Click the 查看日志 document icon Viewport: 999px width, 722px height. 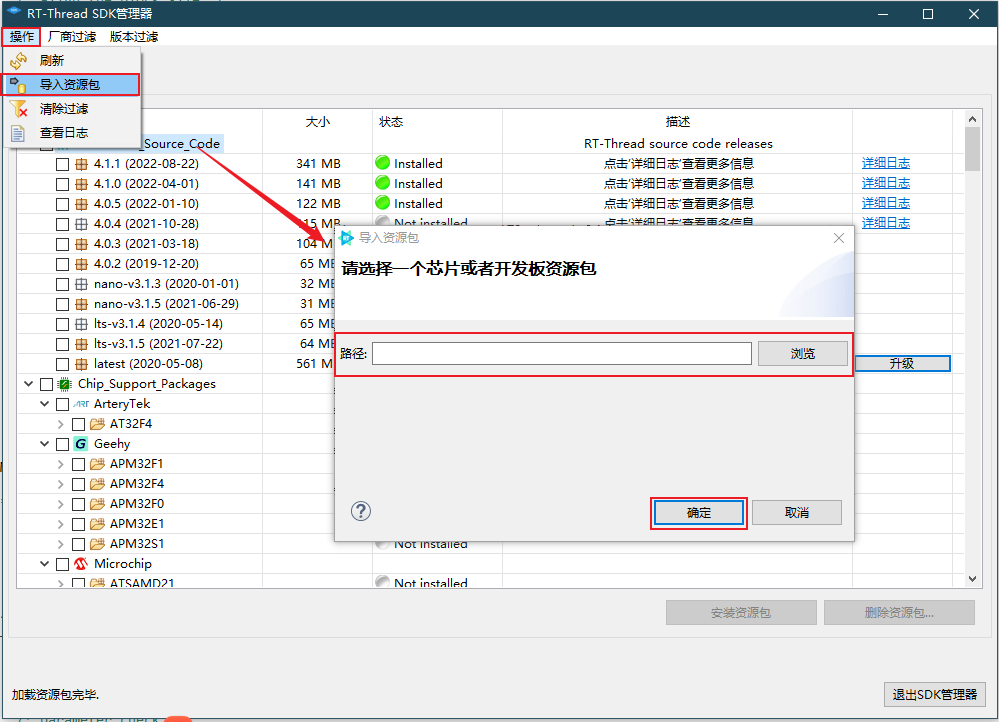(x=18, y=133)
